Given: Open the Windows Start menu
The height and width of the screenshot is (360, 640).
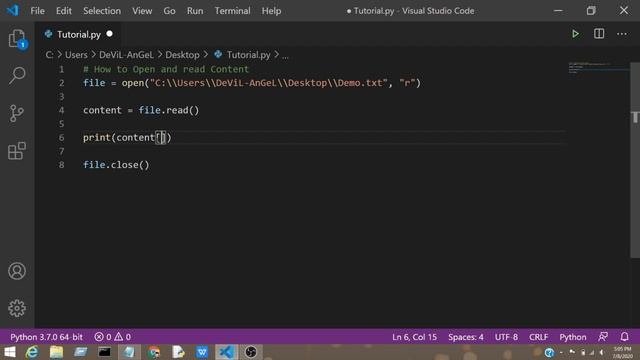Looking at the screenshot, I should (x=9, y=352).
